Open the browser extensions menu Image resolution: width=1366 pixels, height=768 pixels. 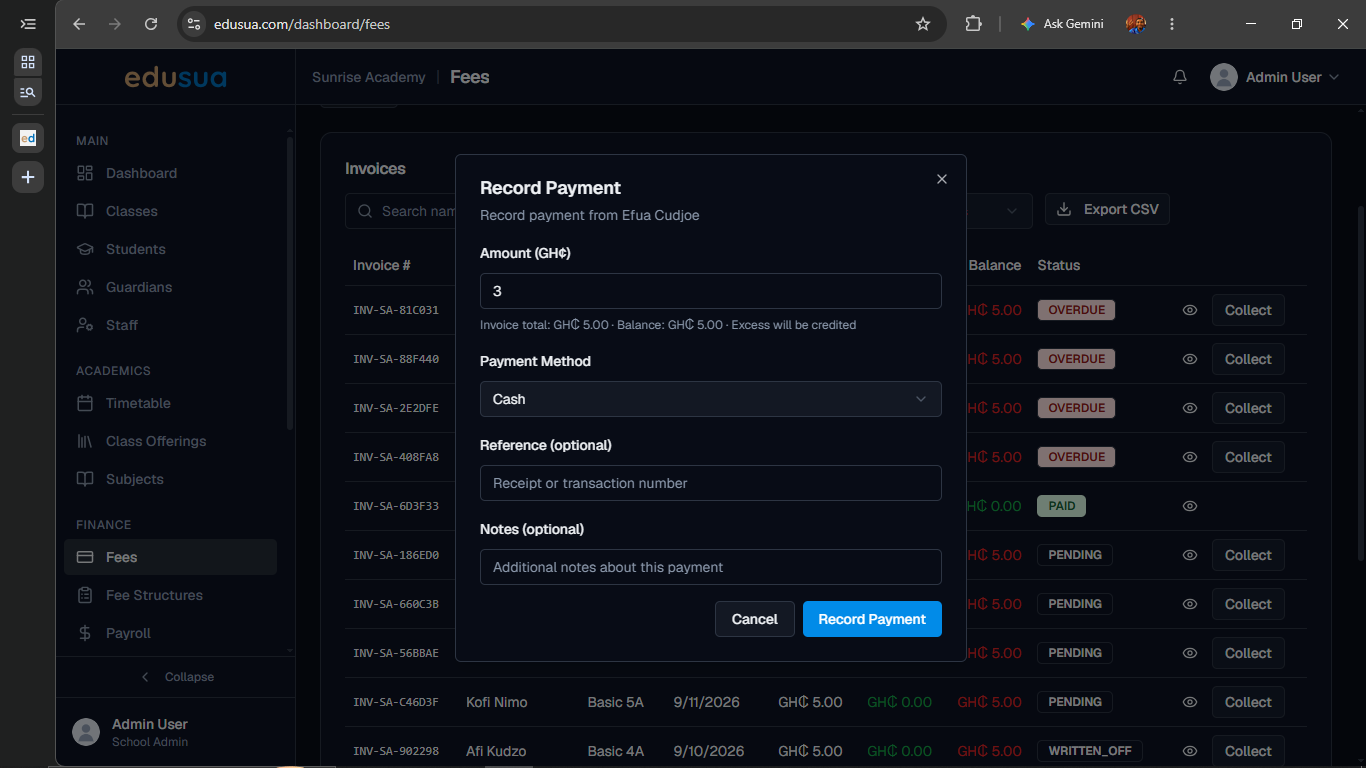tap(973, 24)
